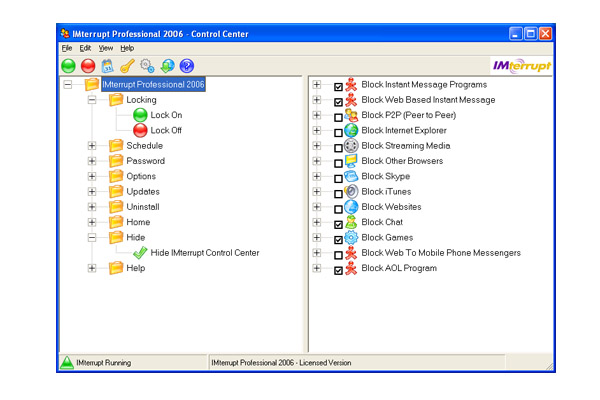Expand the Password folder node
Image resolution: width=600 pixels, height=400 pixels.
click(x=92, y=161)
